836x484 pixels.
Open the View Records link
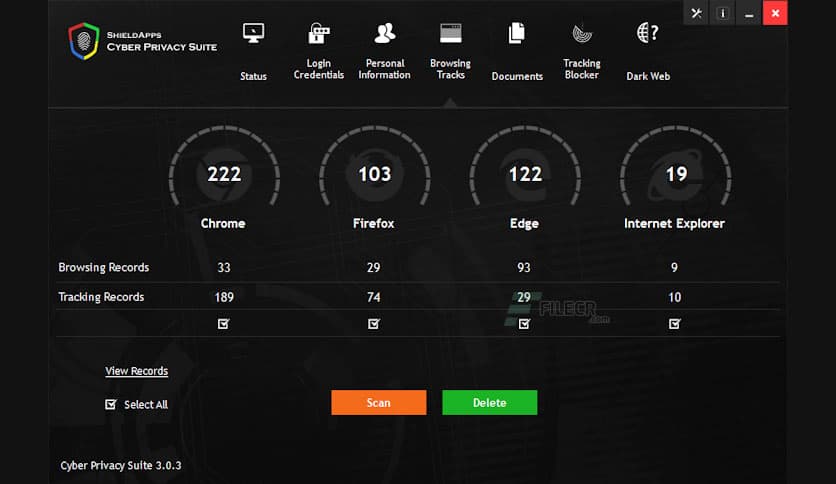136,371
